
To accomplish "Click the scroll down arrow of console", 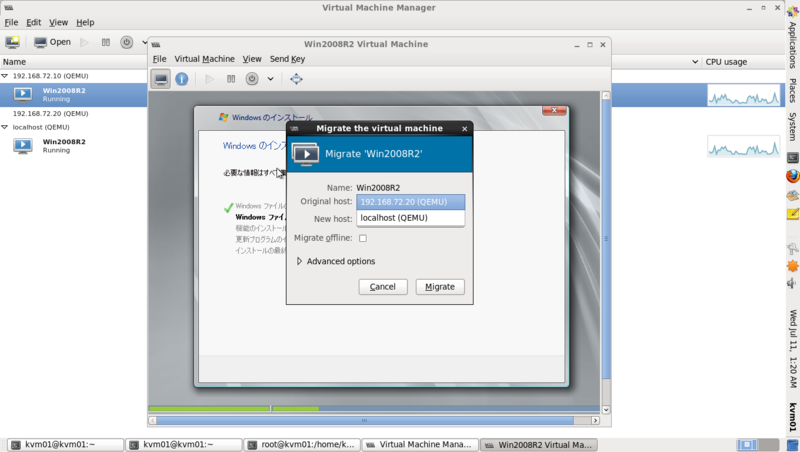I will click(606, 410).
